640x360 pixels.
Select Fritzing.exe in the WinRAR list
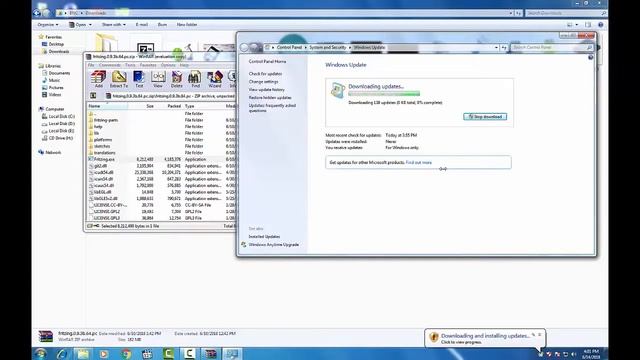[x=104, y=159]
